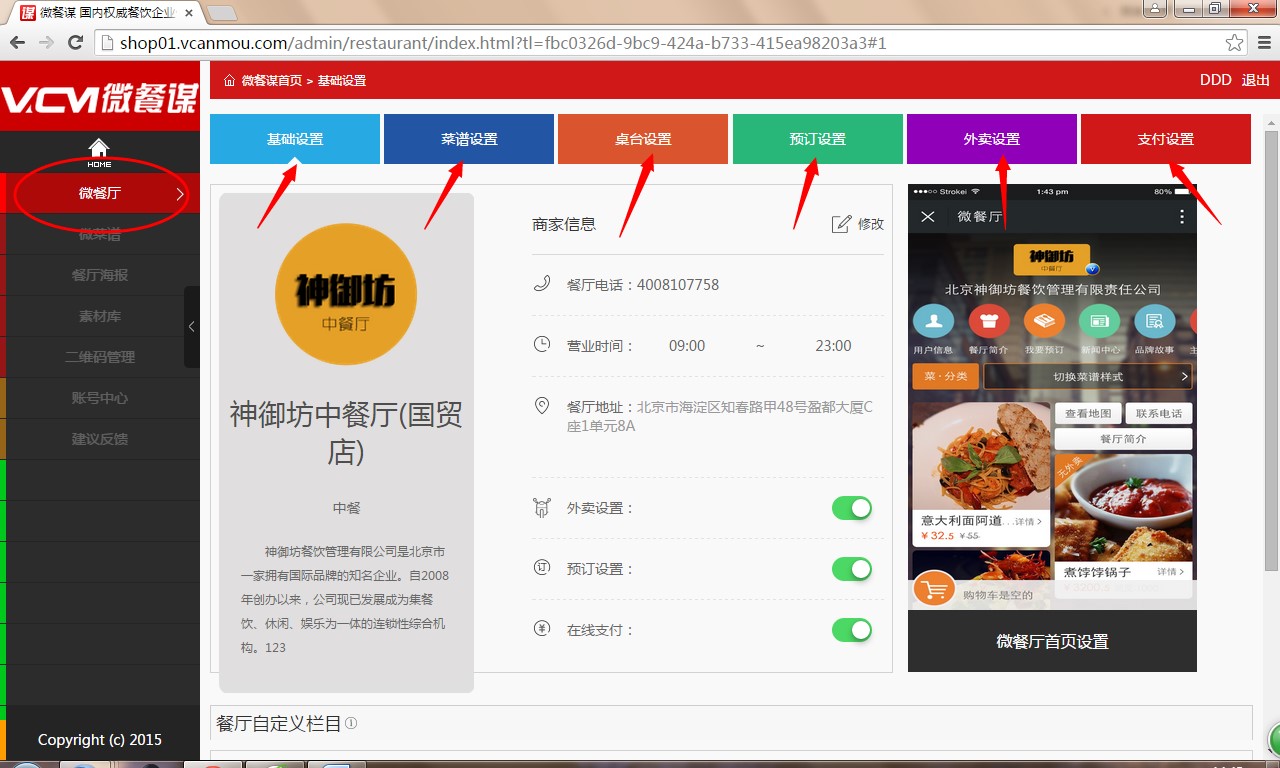
Task: Click the browser back arrow
Action: tap(17, 42)
